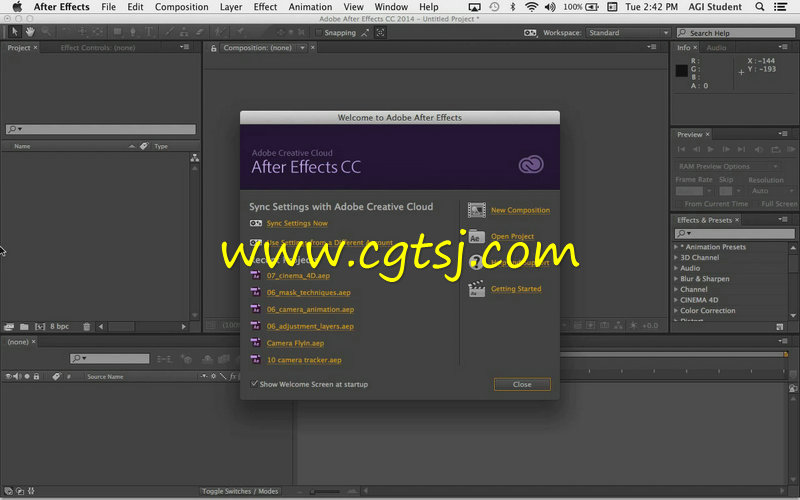Click the 07_cinema_4D.aep file icon
Viewport: 800px width, 500px height.
point(256,275)
